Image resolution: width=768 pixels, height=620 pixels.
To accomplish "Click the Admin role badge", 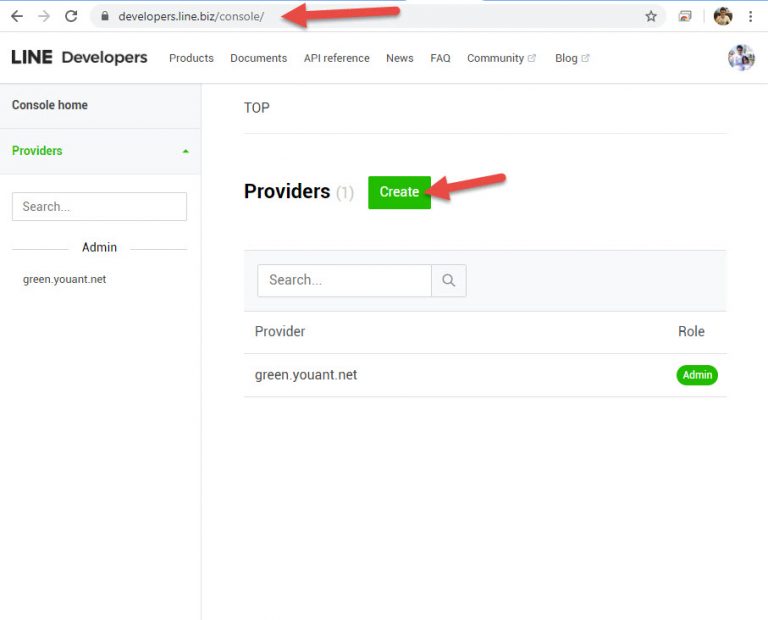I will pos(697,375).
